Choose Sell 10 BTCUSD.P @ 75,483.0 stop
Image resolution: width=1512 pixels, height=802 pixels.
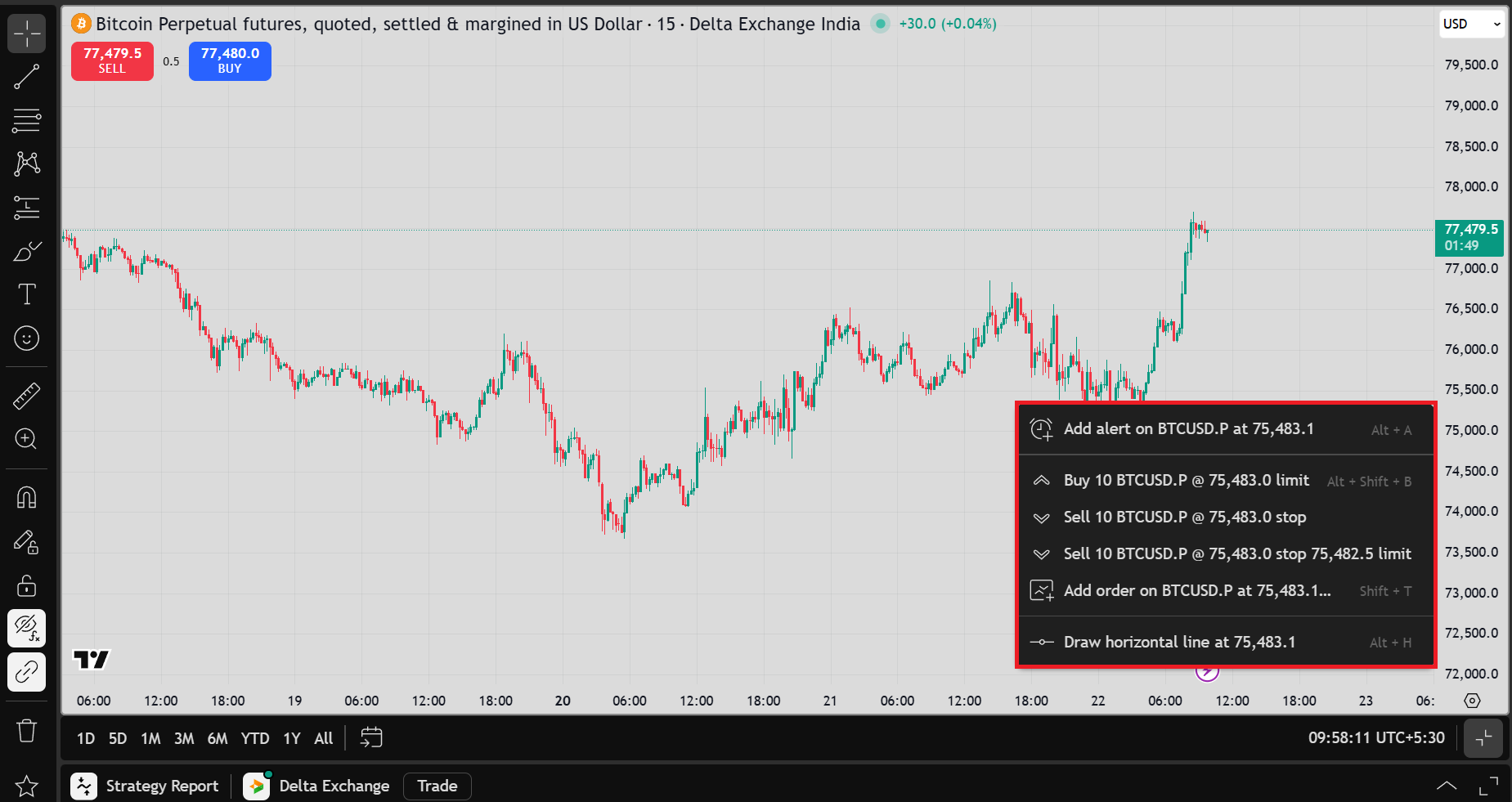point(1226,517)
